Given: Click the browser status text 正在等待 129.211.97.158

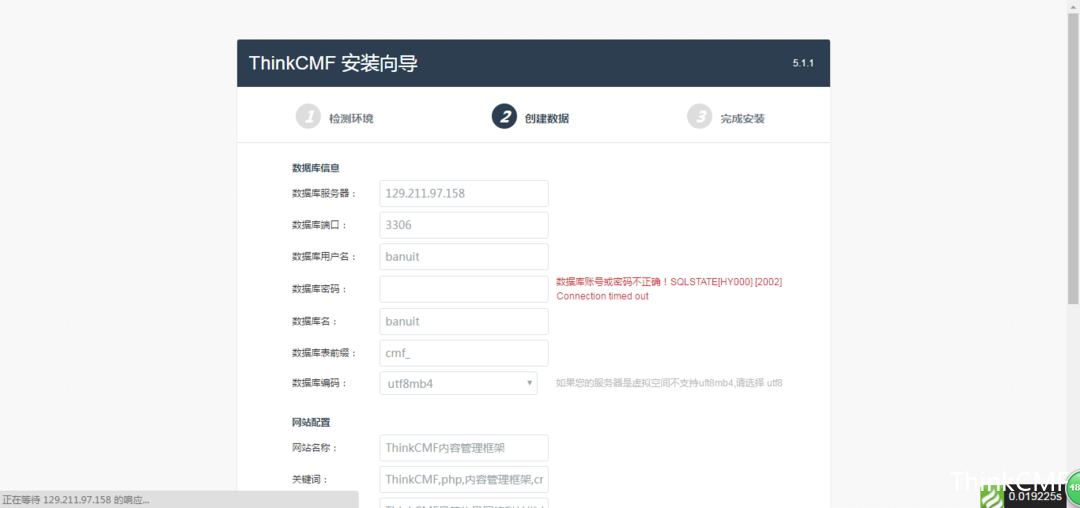Looking at the screenshot, I should coord(76,500).
